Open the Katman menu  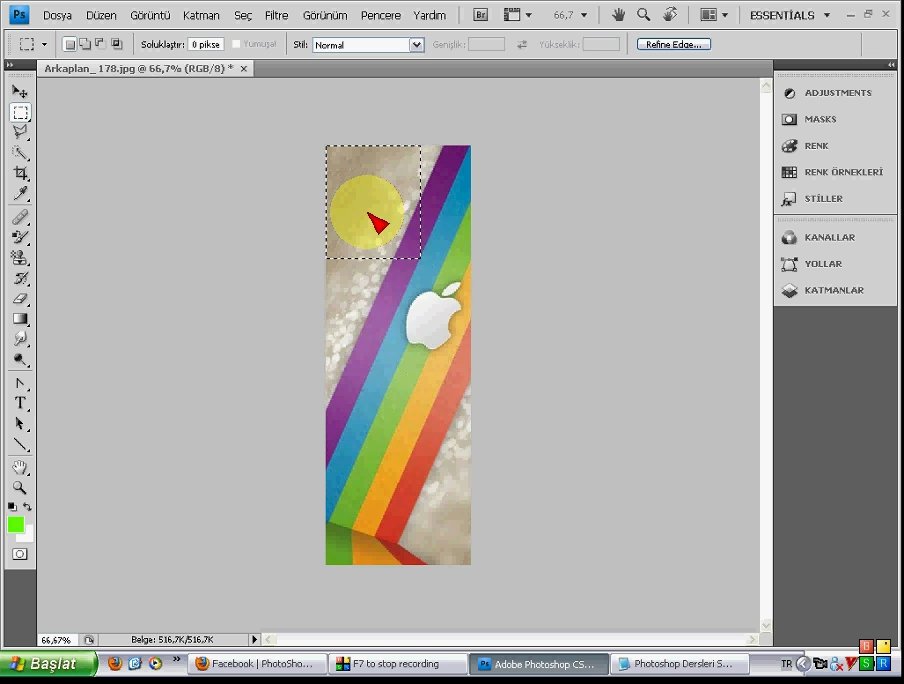[x=201, y=16]
